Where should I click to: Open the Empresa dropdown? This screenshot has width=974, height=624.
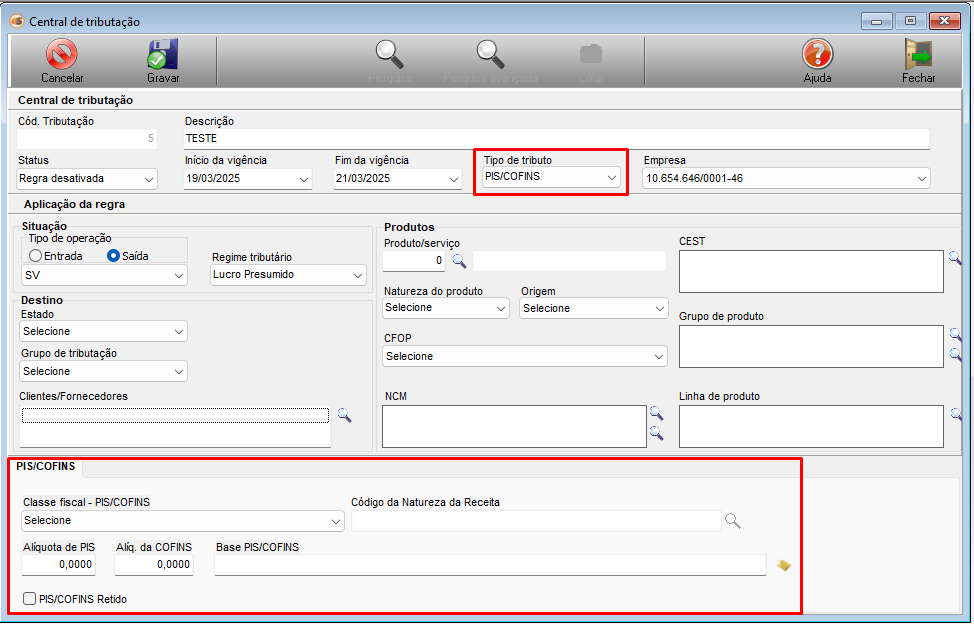(x=786, y=179)
